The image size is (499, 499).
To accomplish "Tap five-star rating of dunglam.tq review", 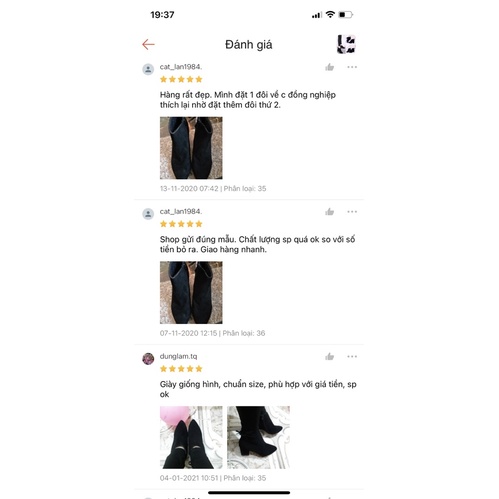I will (181, 369).
